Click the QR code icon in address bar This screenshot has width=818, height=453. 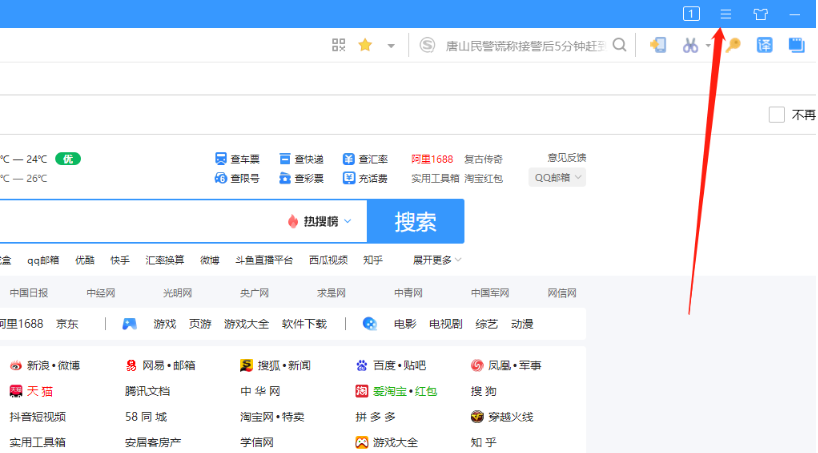tap(339, 45)
